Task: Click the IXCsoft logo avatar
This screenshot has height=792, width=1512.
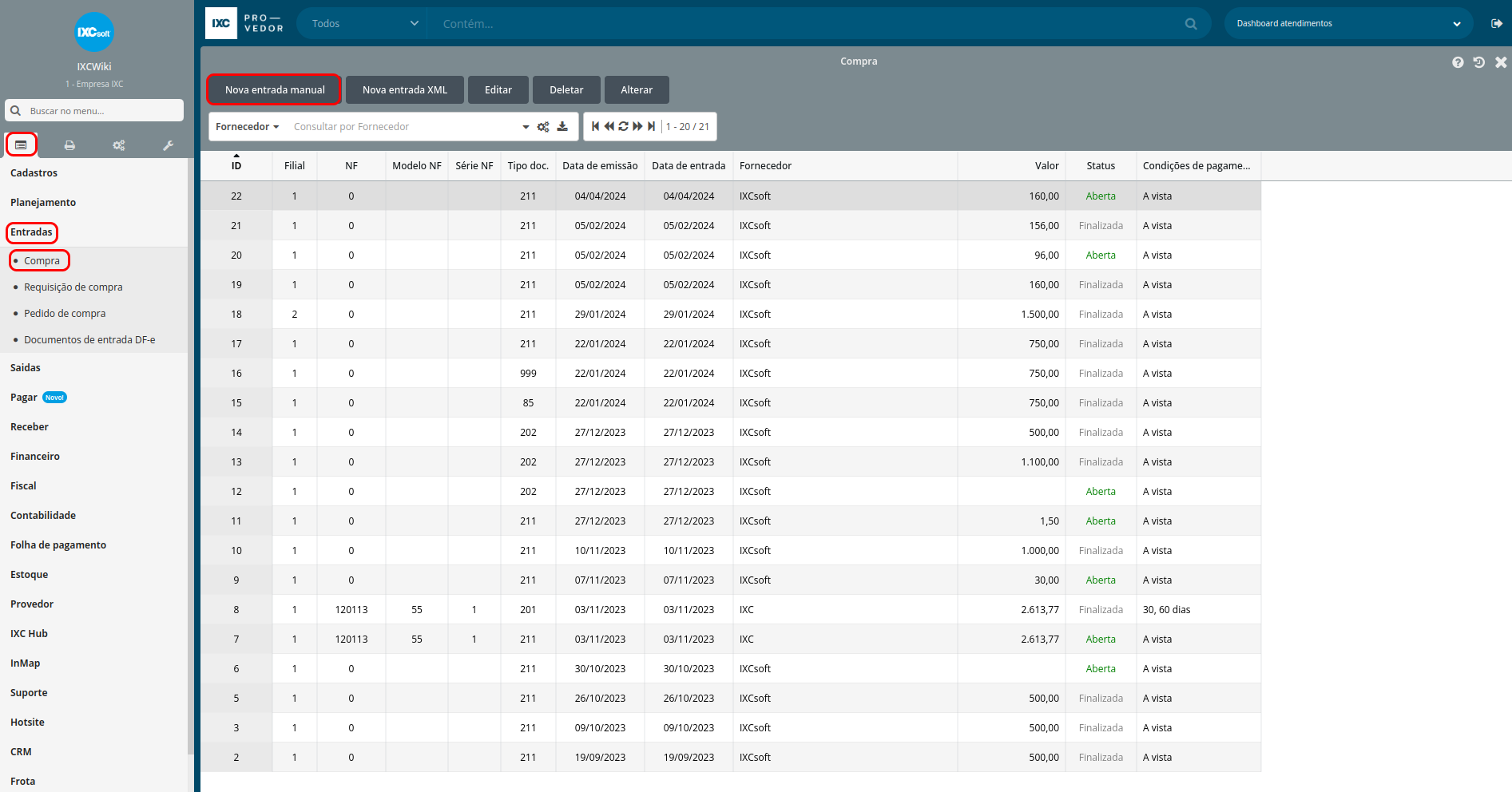Action: tap(94, 33)
